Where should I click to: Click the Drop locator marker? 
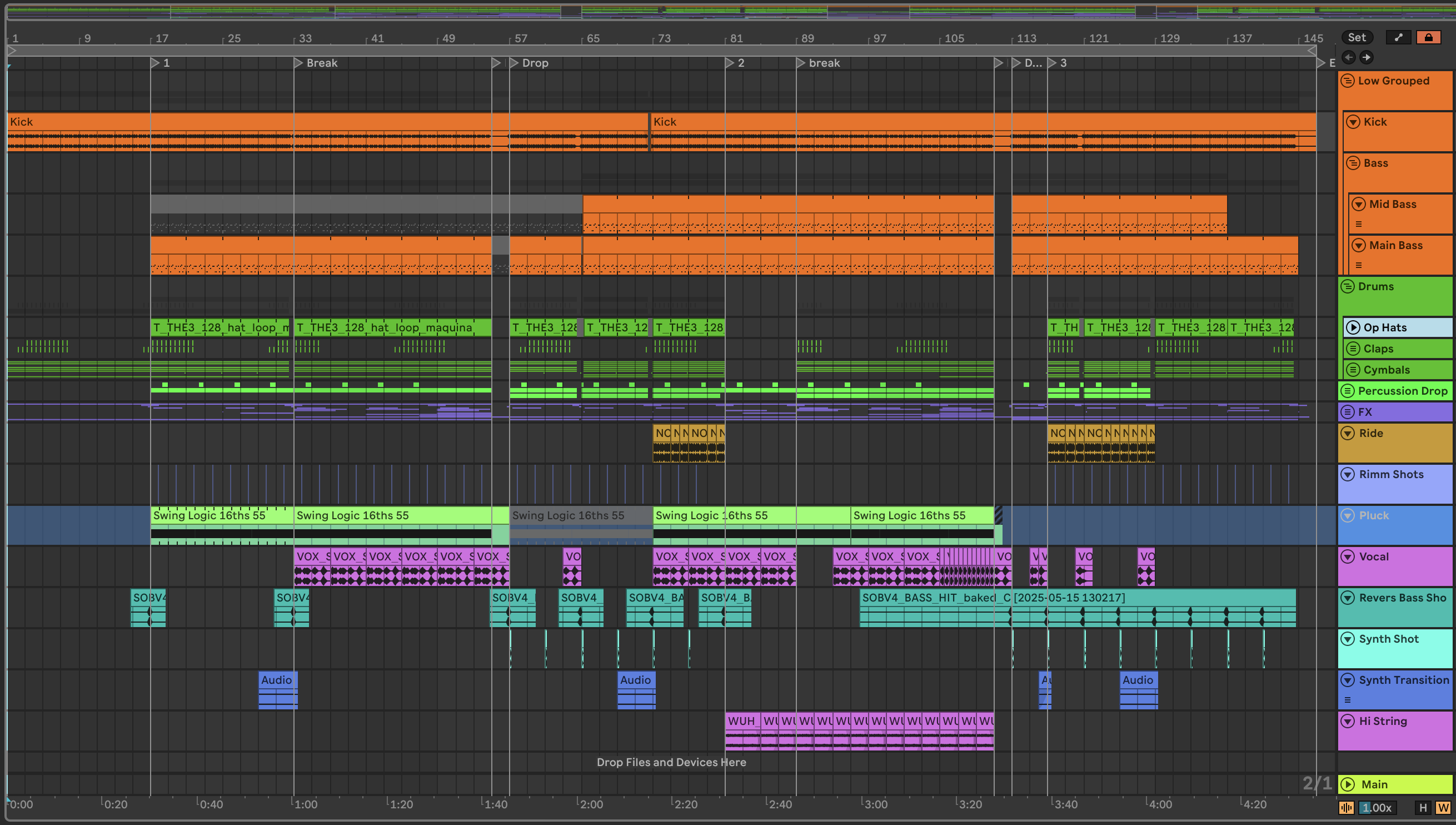[514, 63]
